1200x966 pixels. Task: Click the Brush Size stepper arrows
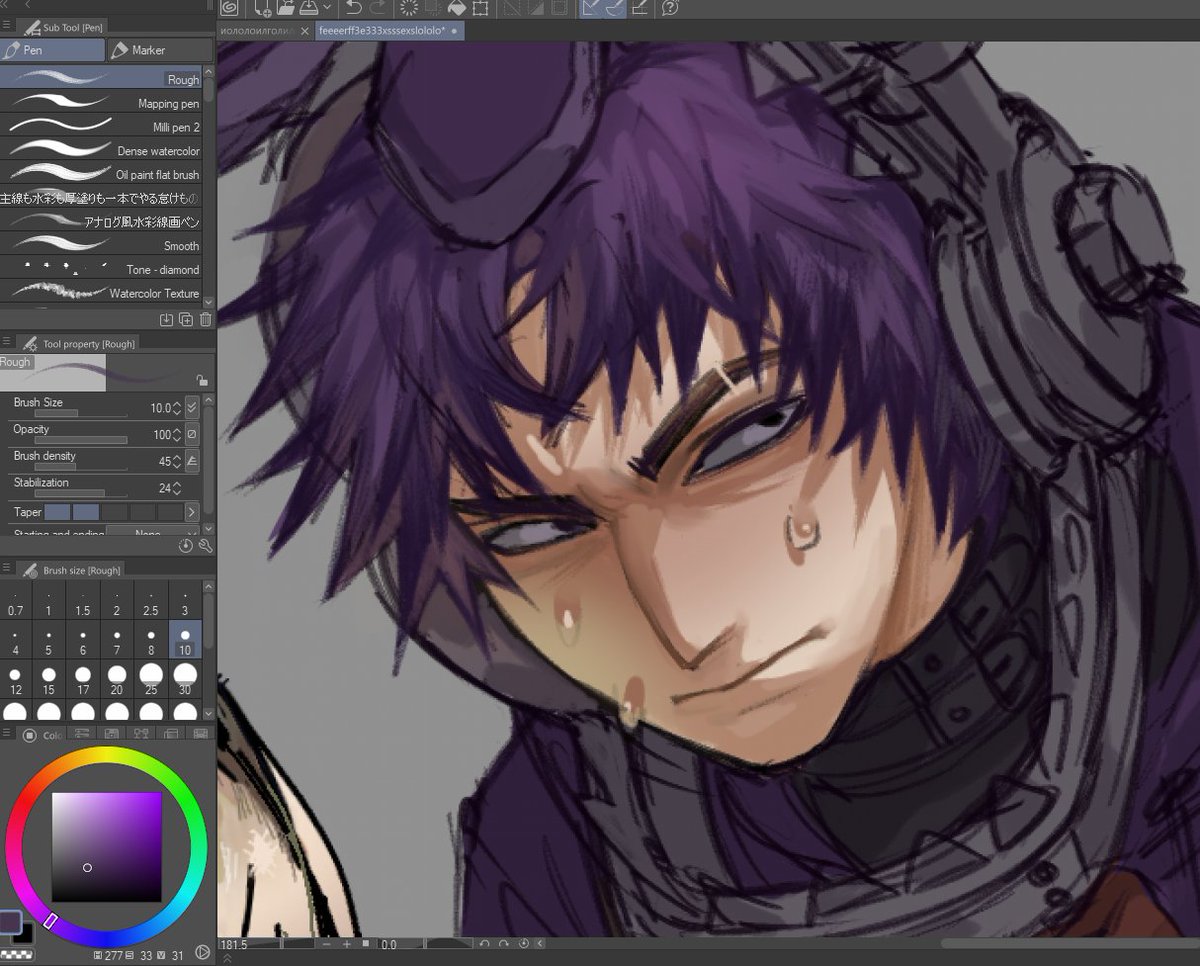pos(177,408)
